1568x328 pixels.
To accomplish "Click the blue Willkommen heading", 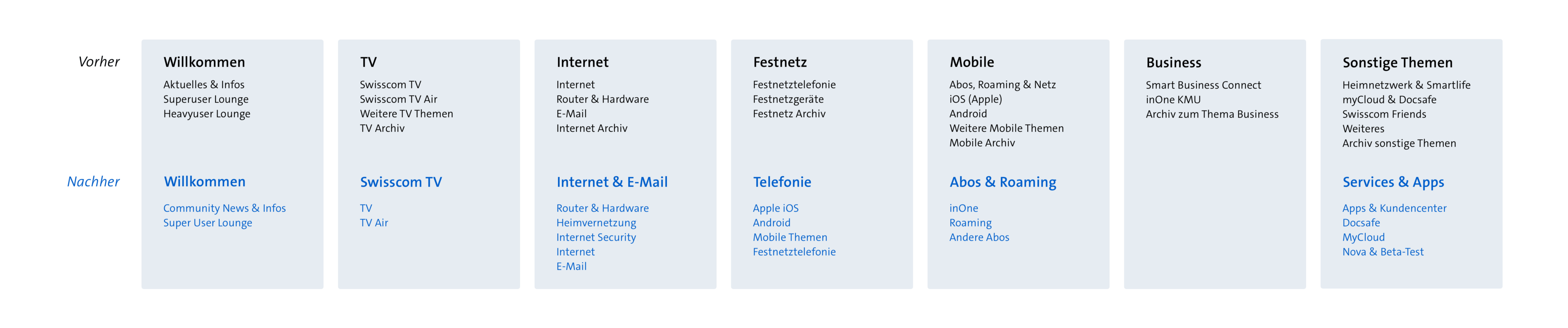I will pyautogui.click(x=205, y=181).
